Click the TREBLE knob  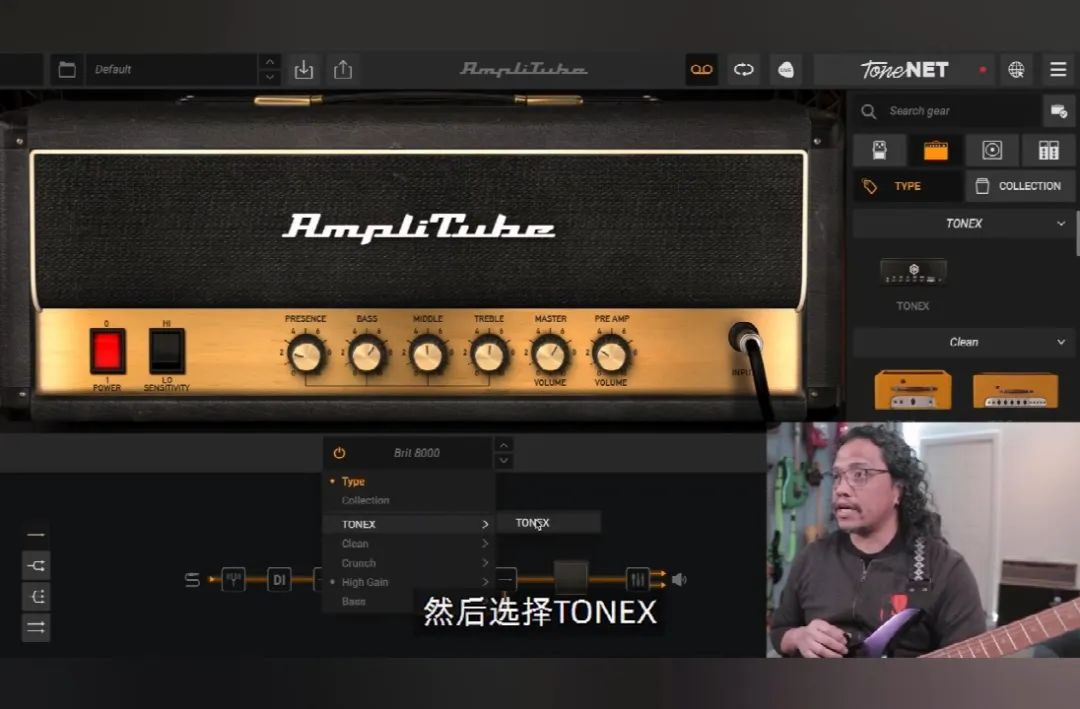point(489,355)
